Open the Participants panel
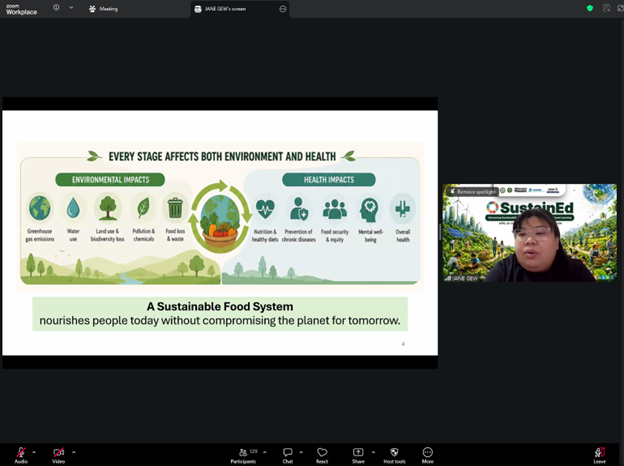Viewport: 624px width, 466px height. pyautogui.click(x=243, y=453)
